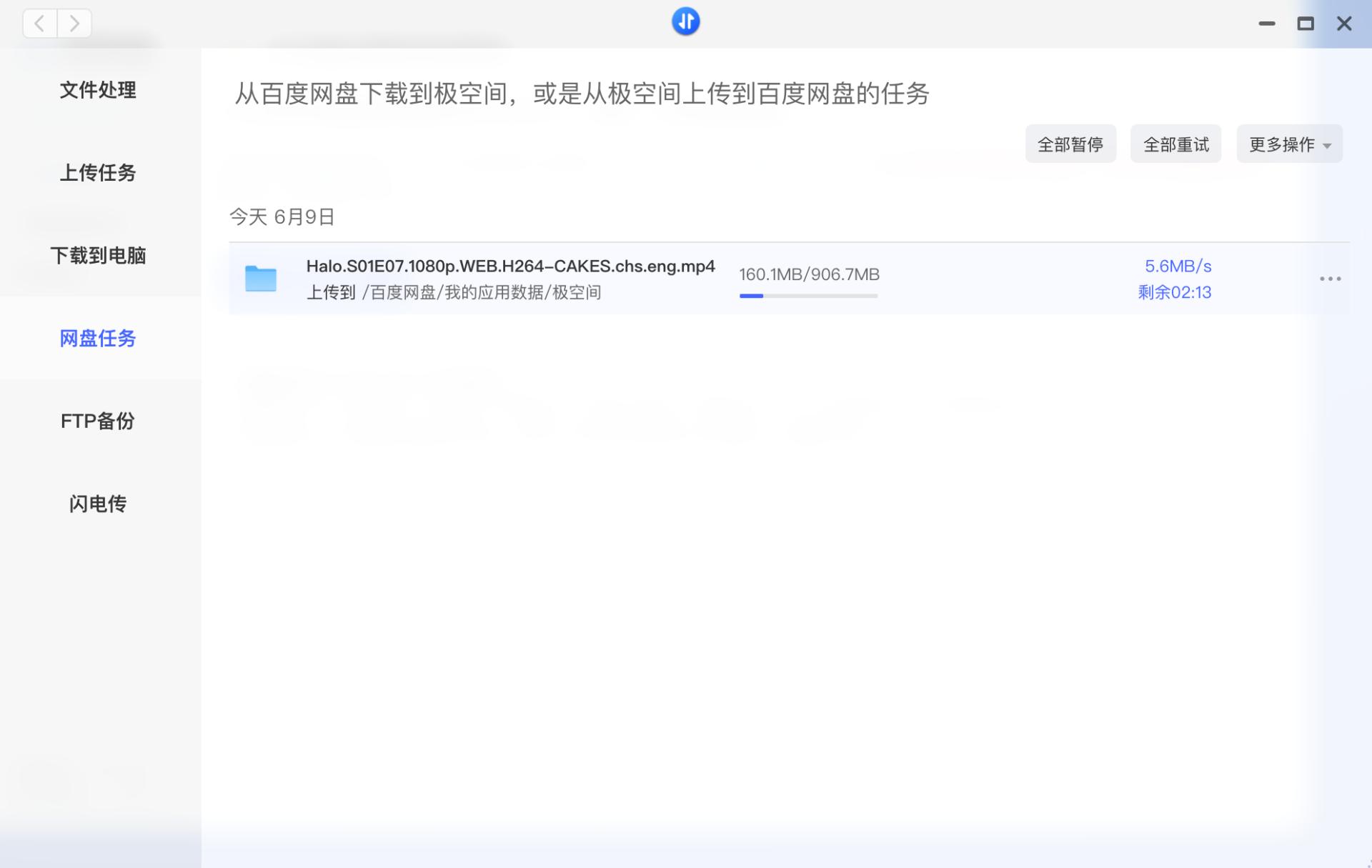This screenshot has height=868, width=1372.
Task: Click the back navigation arrow
Action: click(x=39, y=23)
